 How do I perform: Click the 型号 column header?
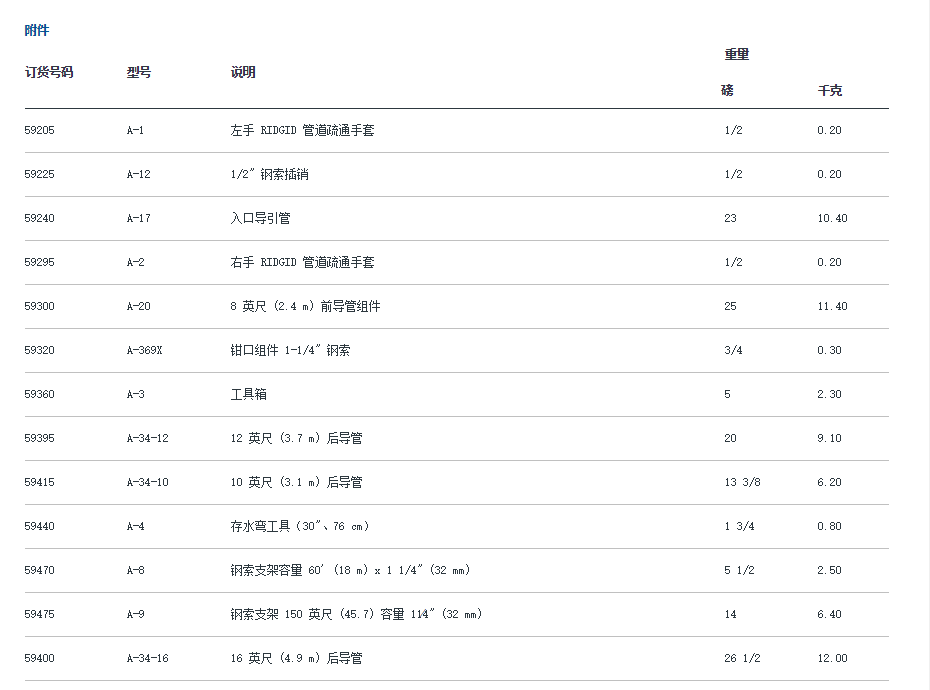[139, 72]
